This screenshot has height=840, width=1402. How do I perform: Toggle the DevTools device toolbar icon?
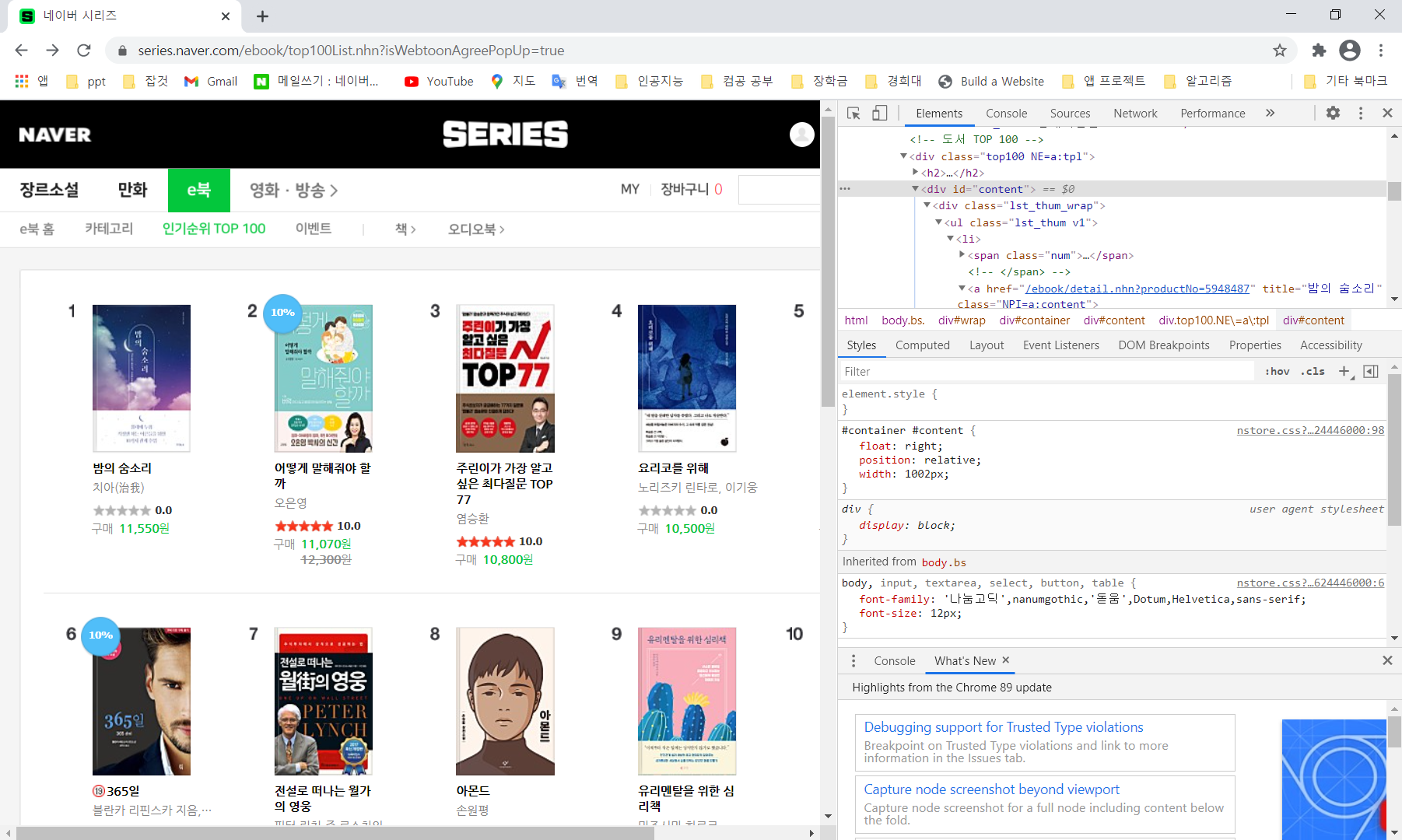pyautogui.click(x=880, y=114)
